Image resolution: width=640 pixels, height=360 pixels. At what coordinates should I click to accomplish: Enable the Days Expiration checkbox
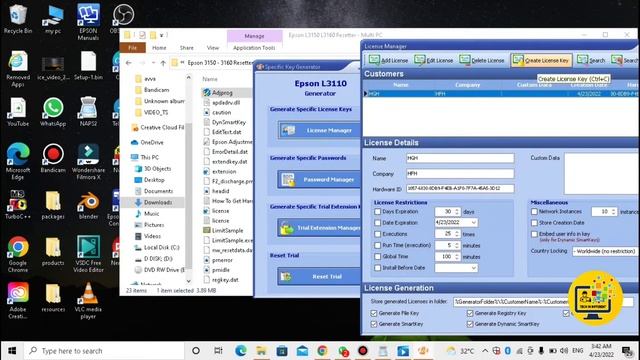tap(378, 211)
